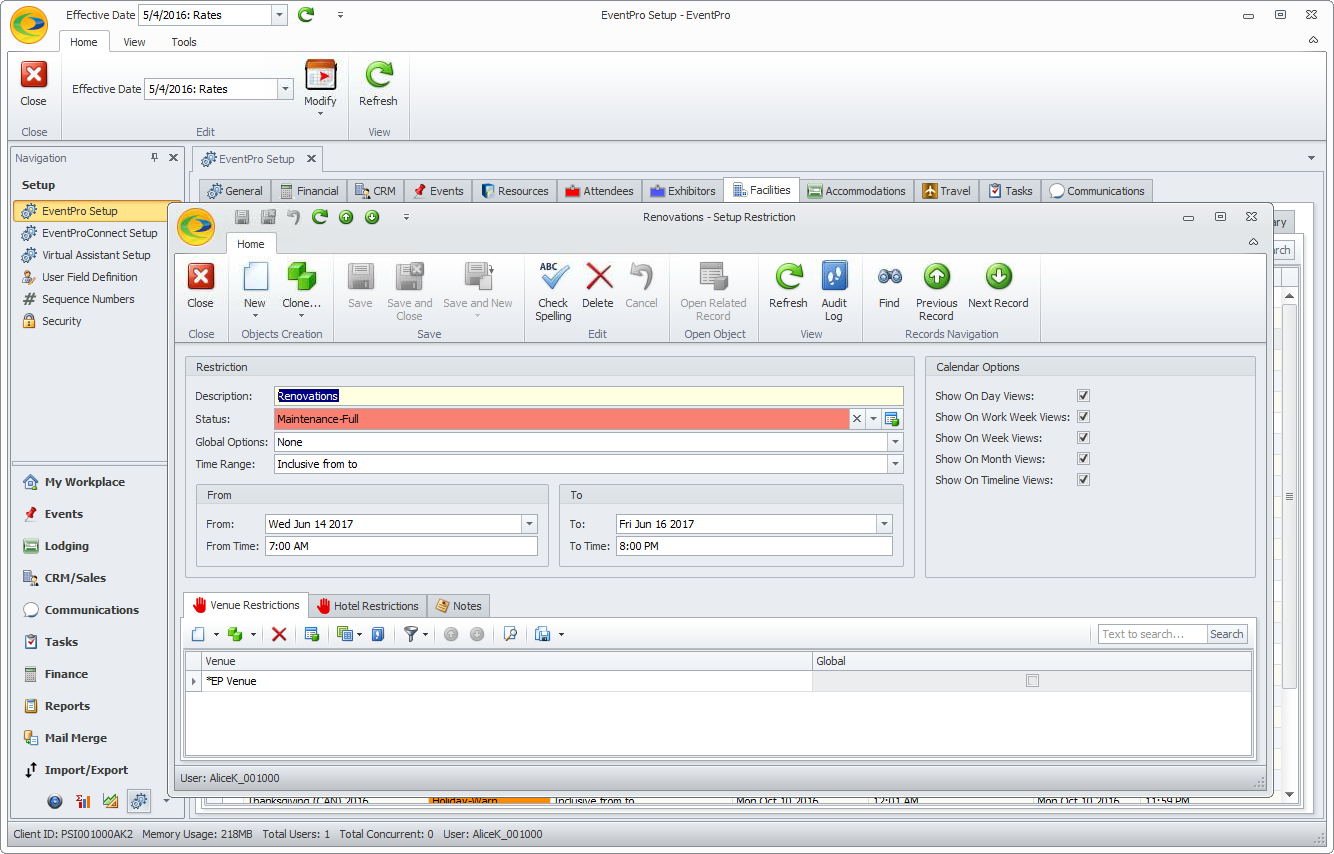The width and height of the screenshot is (1334, 854).
Task: Expand the *EP Venue row indicator
Action: 194,681
